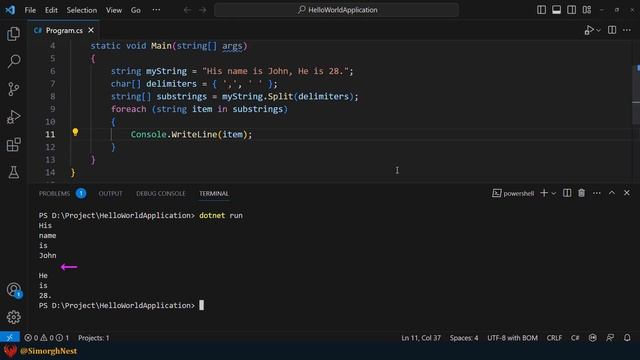Screen dimensions: 640x360
Task: Open remote window indicator in status bar
Action: 10,338
